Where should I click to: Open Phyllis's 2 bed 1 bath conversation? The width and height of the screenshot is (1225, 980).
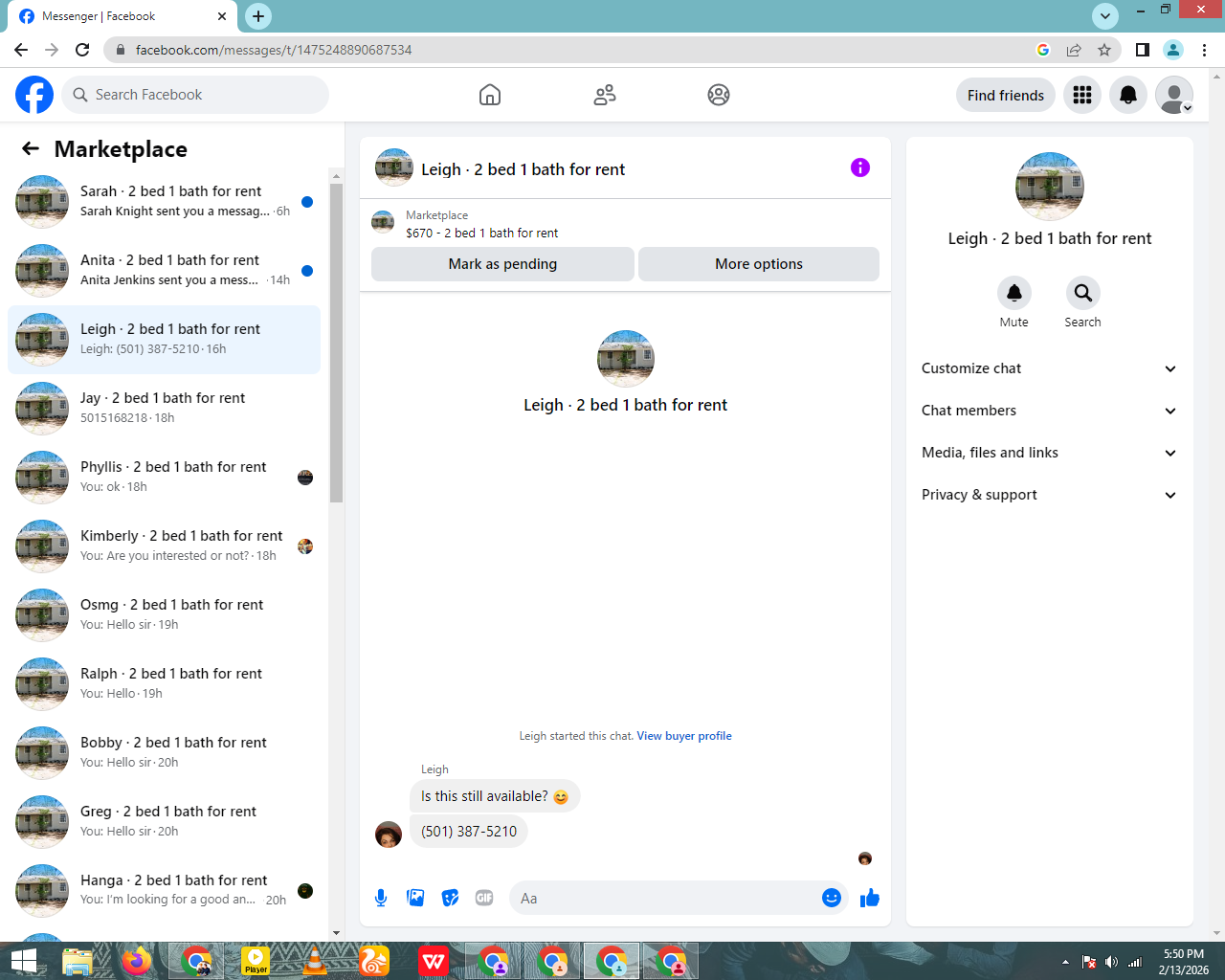coord(164,478)
